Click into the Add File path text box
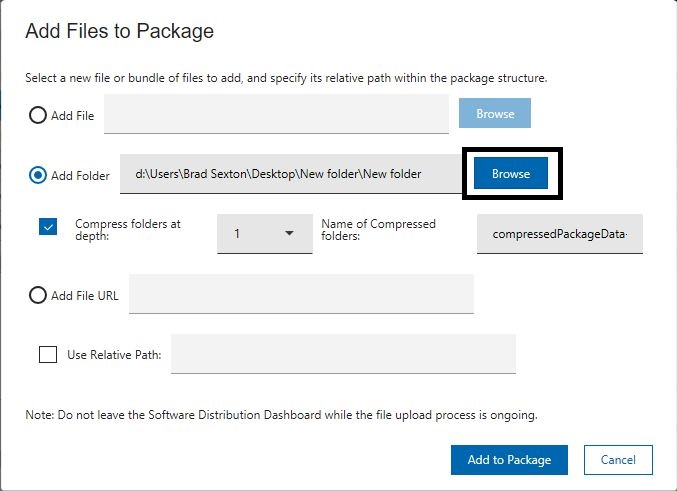The width and height of the screenshot is (677, 491). coord(276,114)
